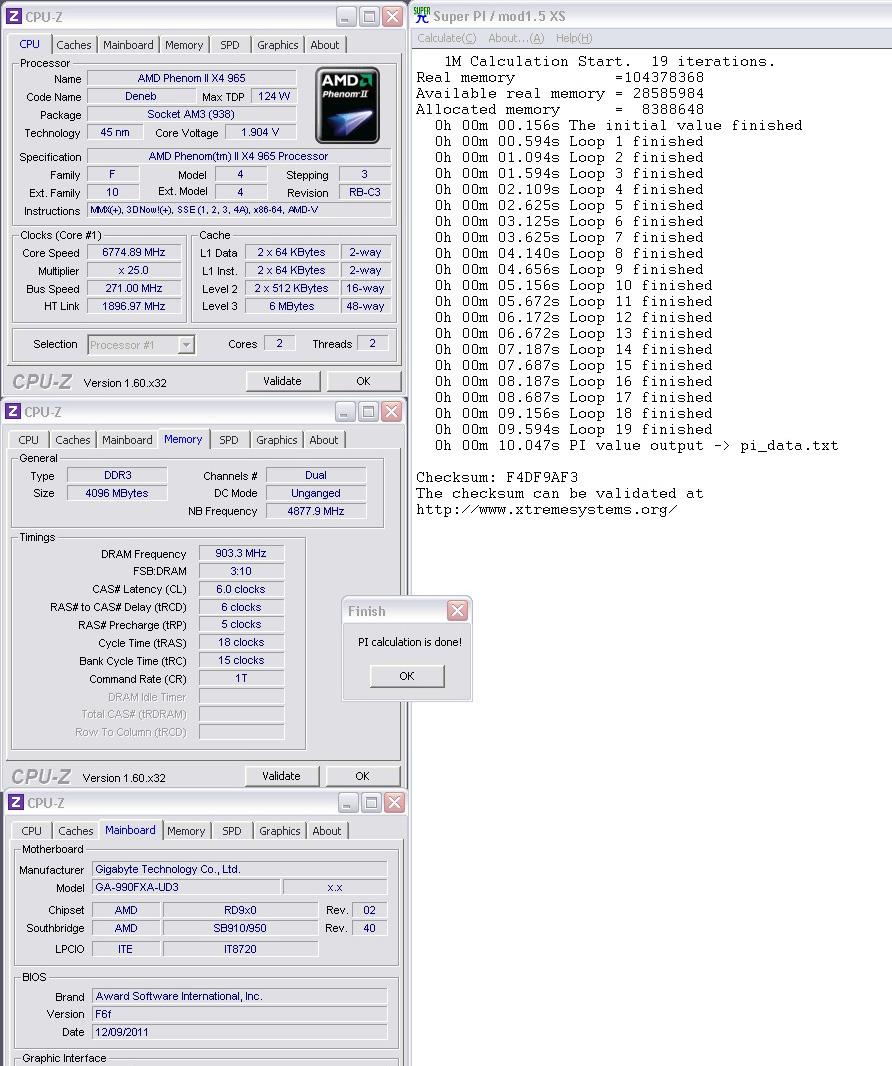Screen dimensions: 892x1066
Task: Click the Southbridge model SB910/950
Action: [x=240, y=928]
